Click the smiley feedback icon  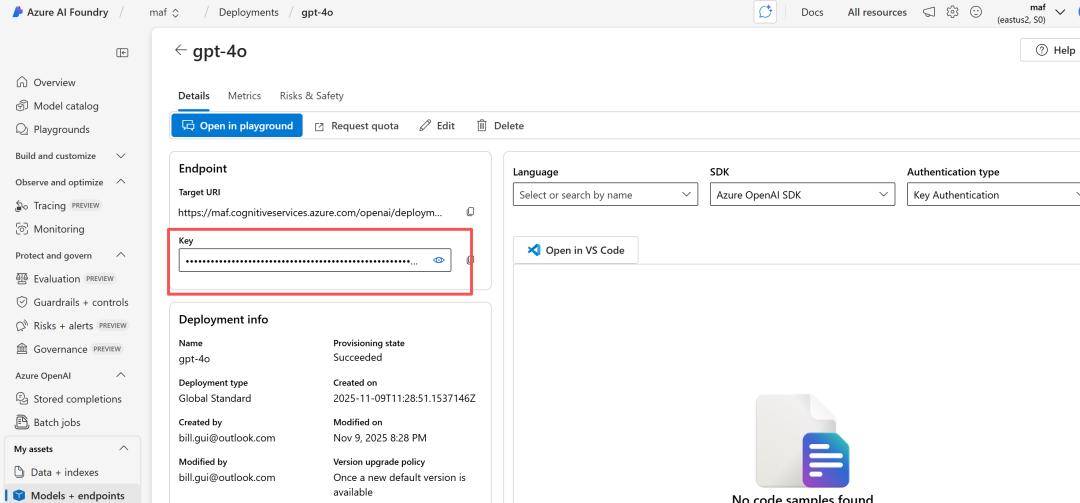click(x=976, y=12)
